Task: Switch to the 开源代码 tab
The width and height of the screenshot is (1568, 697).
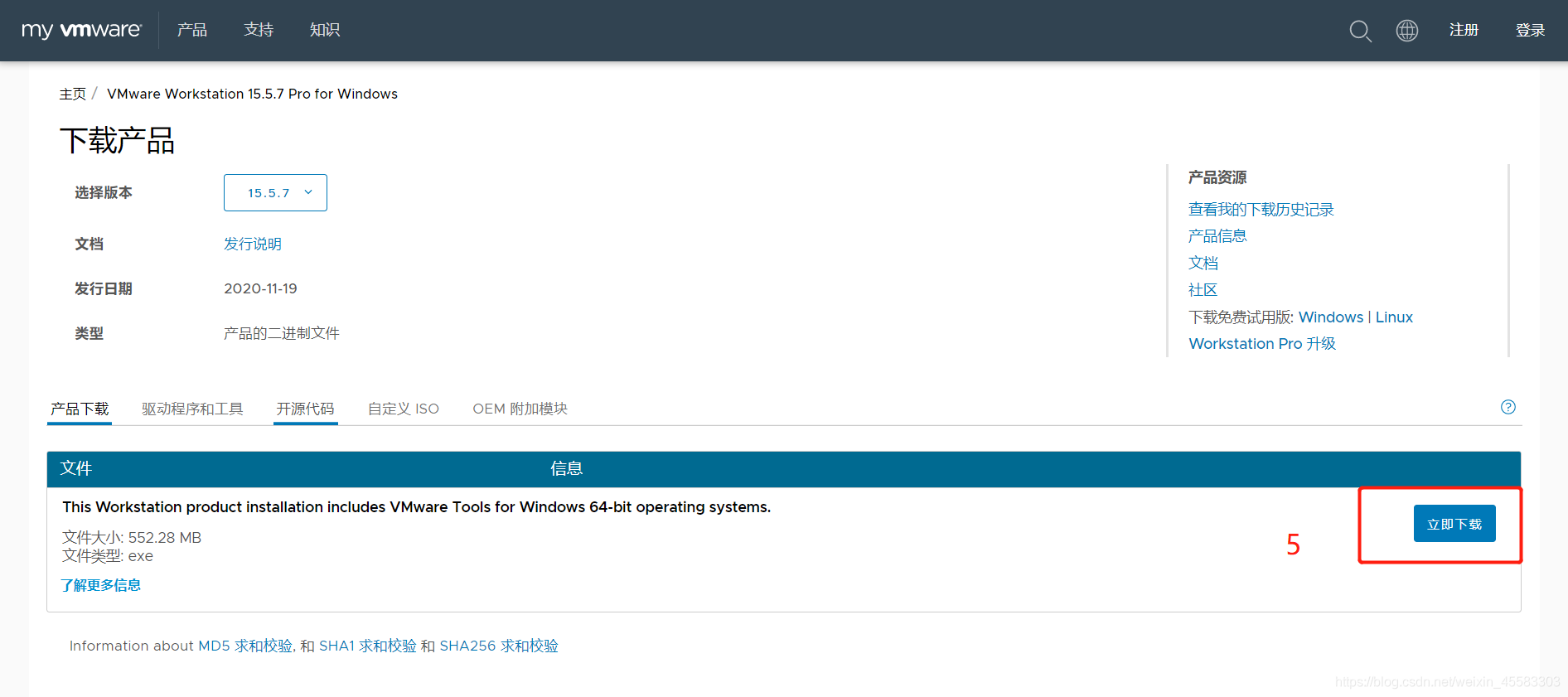Action: point(305,409)
